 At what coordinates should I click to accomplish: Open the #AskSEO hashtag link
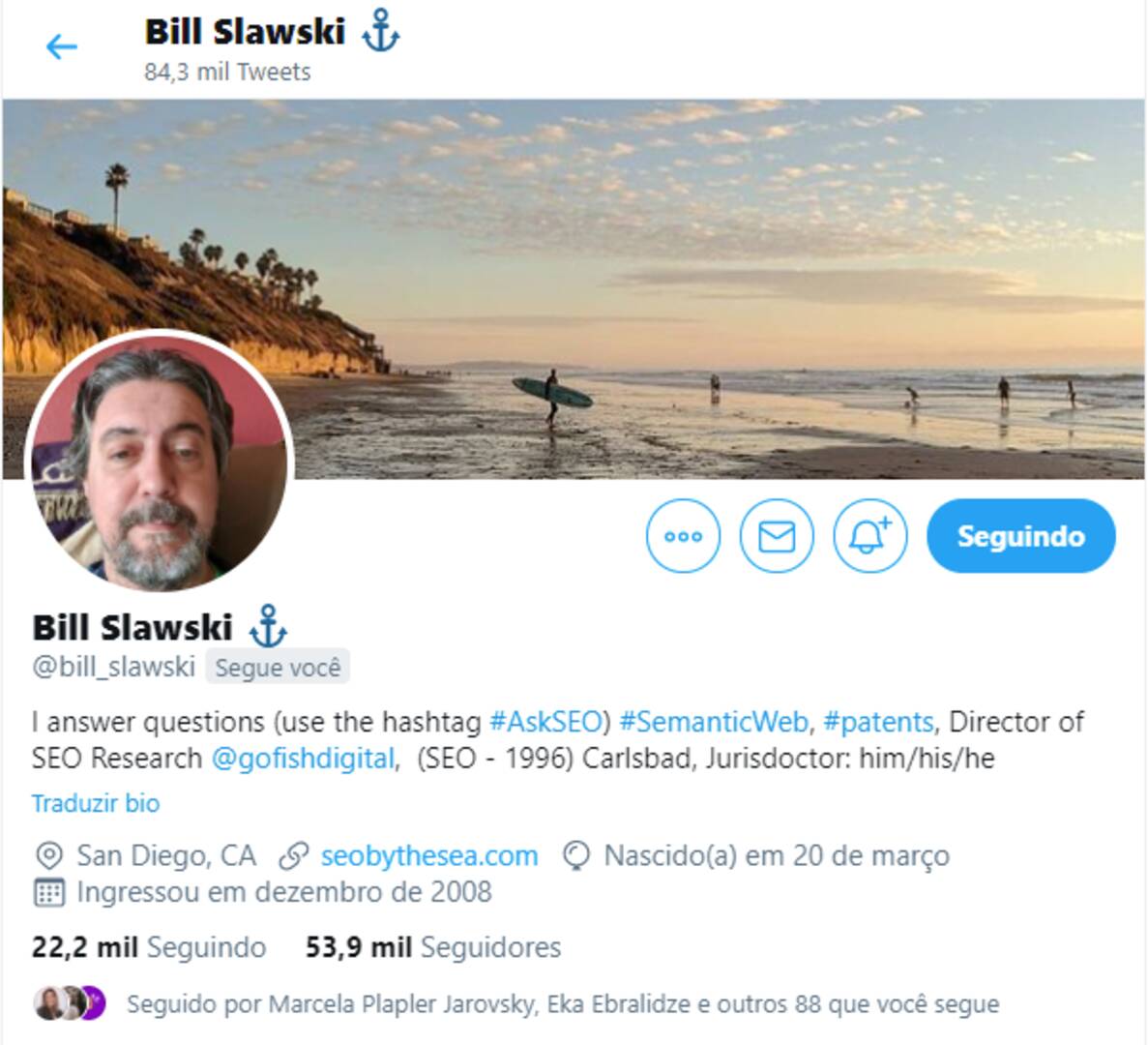(545, 722)
